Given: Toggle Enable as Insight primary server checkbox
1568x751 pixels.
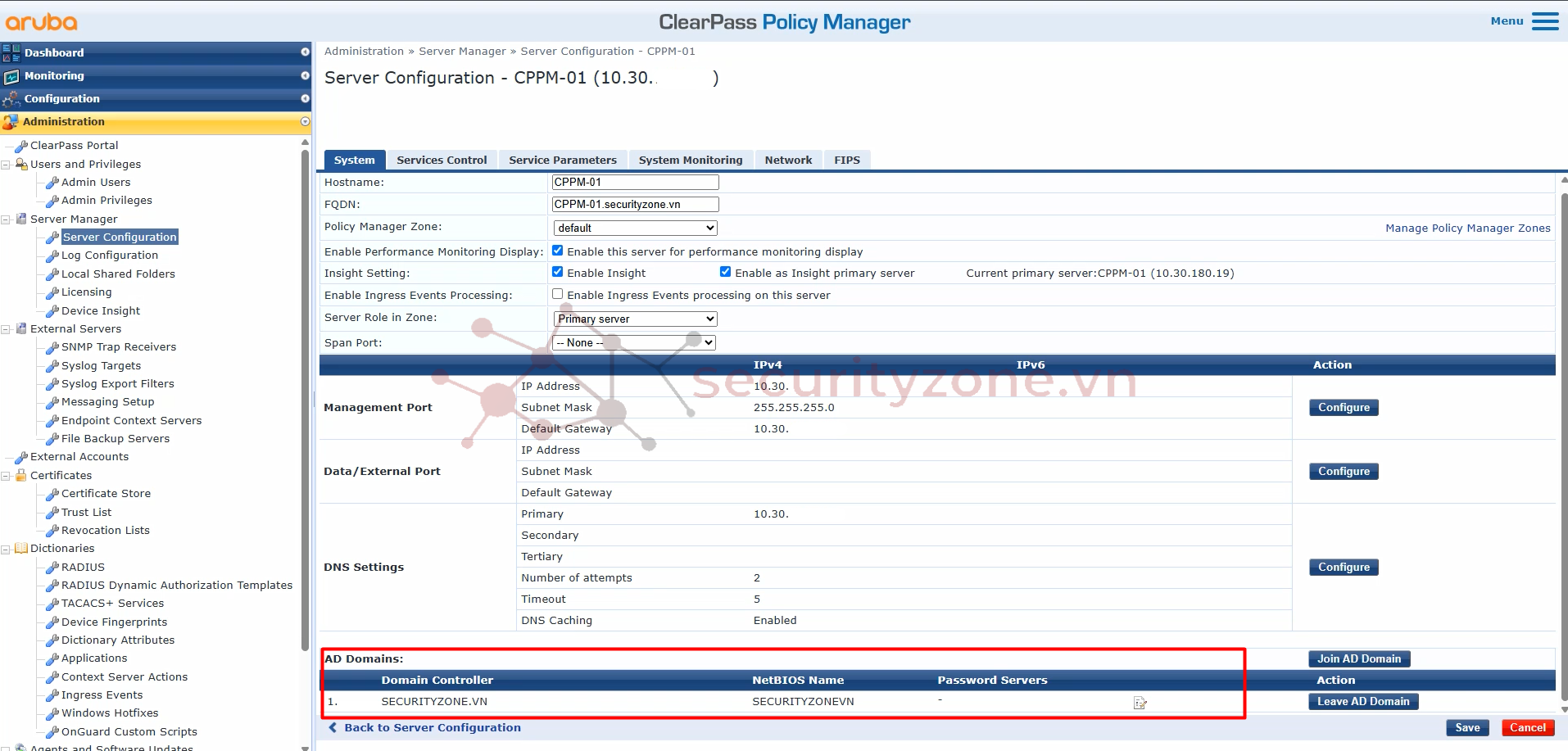Looking at the screenshot, I should coord(725,272).
